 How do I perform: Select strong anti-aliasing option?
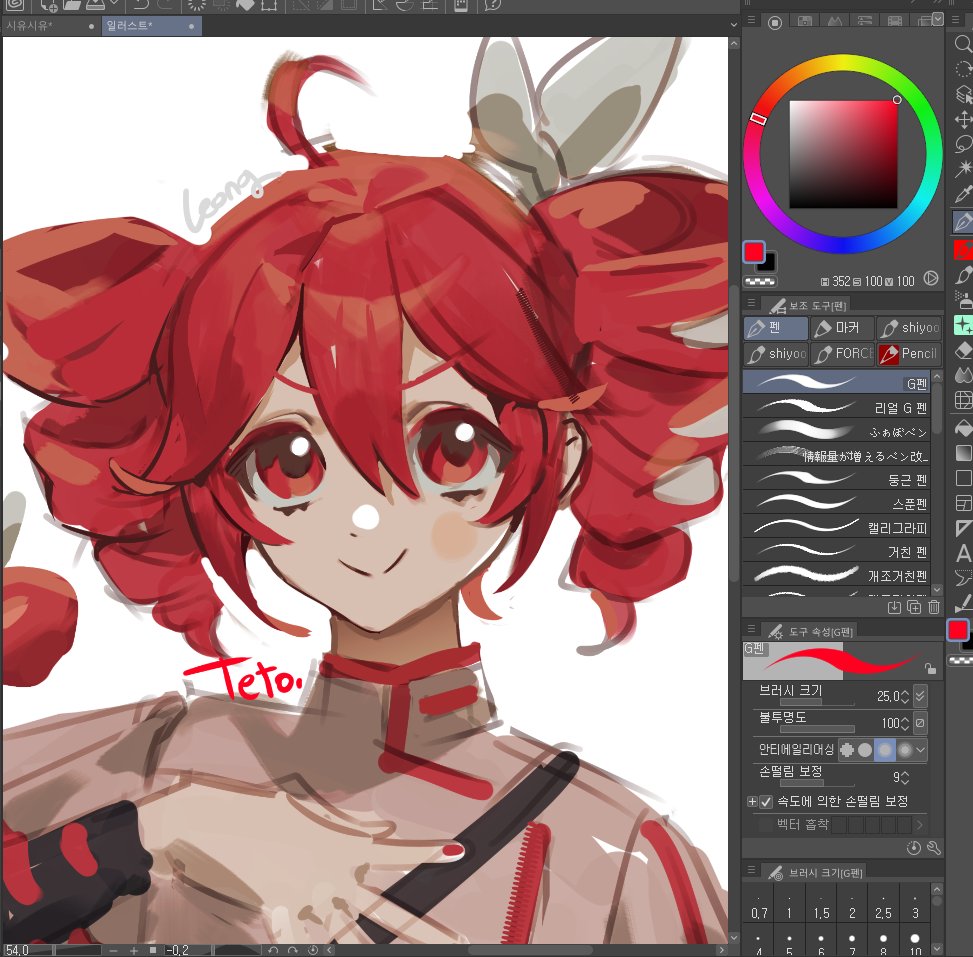click(x=905, y=750)
